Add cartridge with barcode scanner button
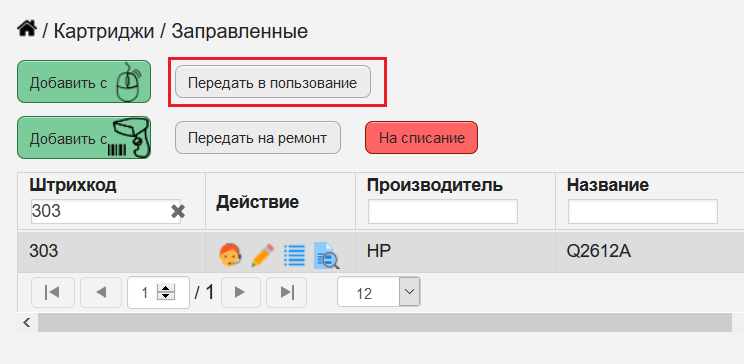The width and height of the screenshot is (744, 364). [x=84, y=138]
